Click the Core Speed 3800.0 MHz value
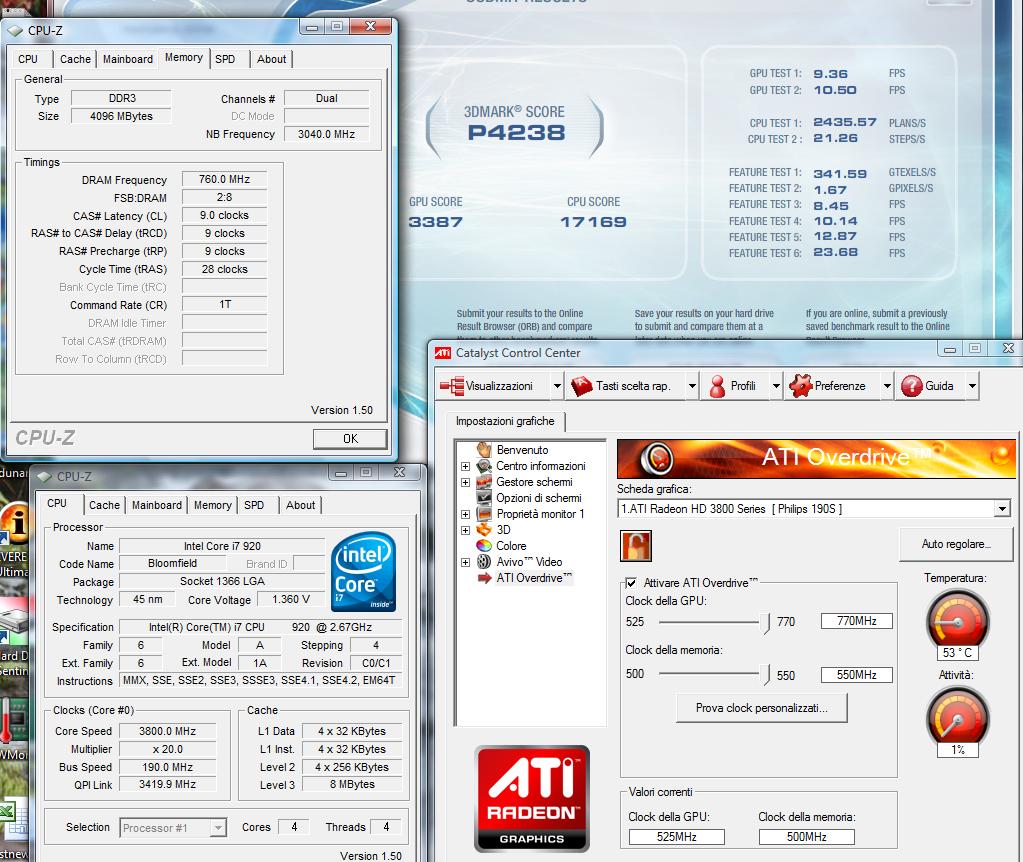 click(168, 731)
